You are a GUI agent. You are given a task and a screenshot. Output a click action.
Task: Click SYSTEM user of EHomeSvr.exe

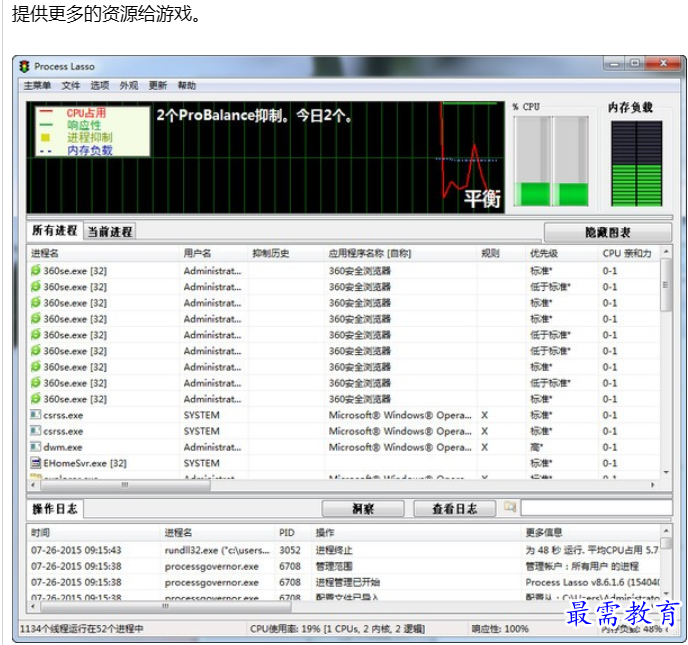point(201,463)
